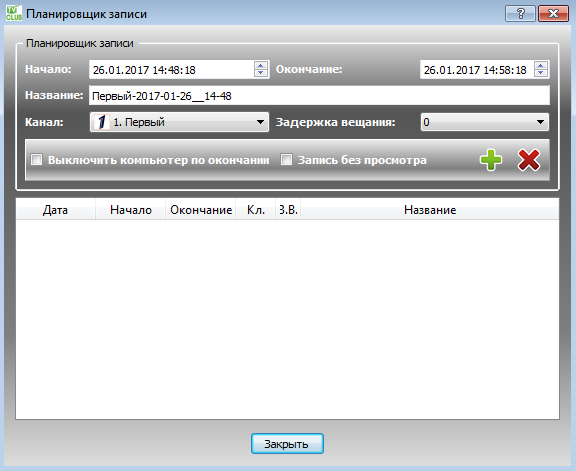Click the Название text field

(x=319, y=96)
